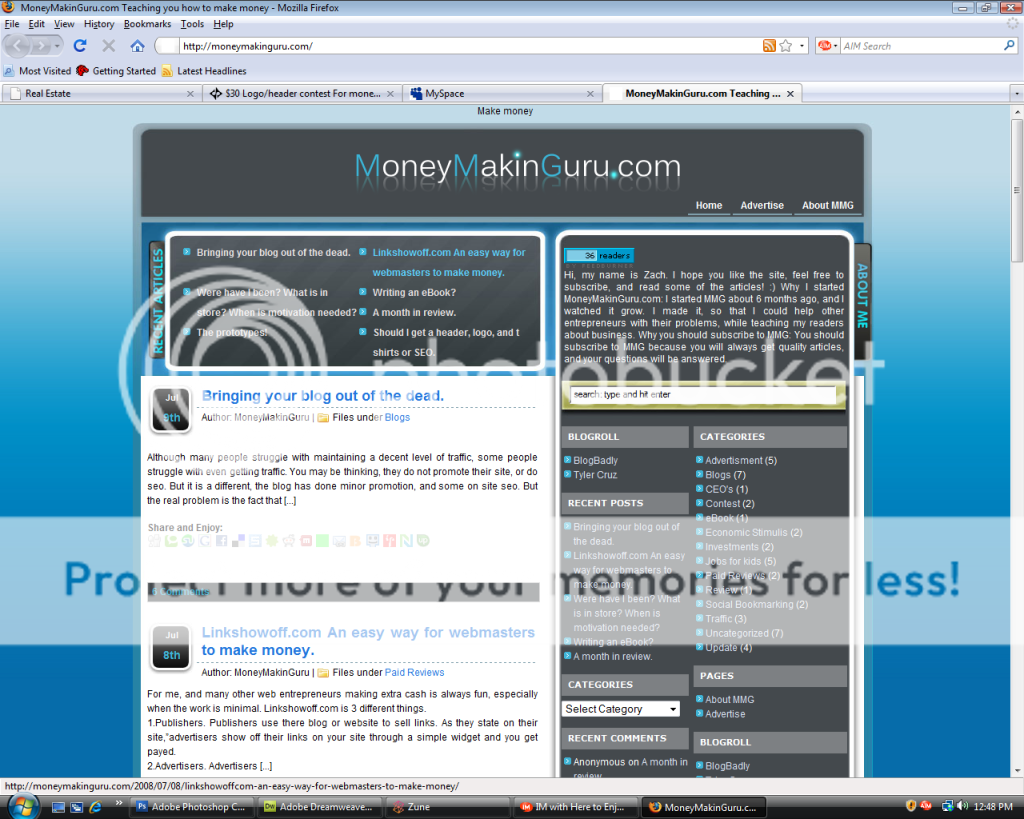Go back with the Firefox back arrow
This screenshot has width=1024, height=819.
pos(18,46)
